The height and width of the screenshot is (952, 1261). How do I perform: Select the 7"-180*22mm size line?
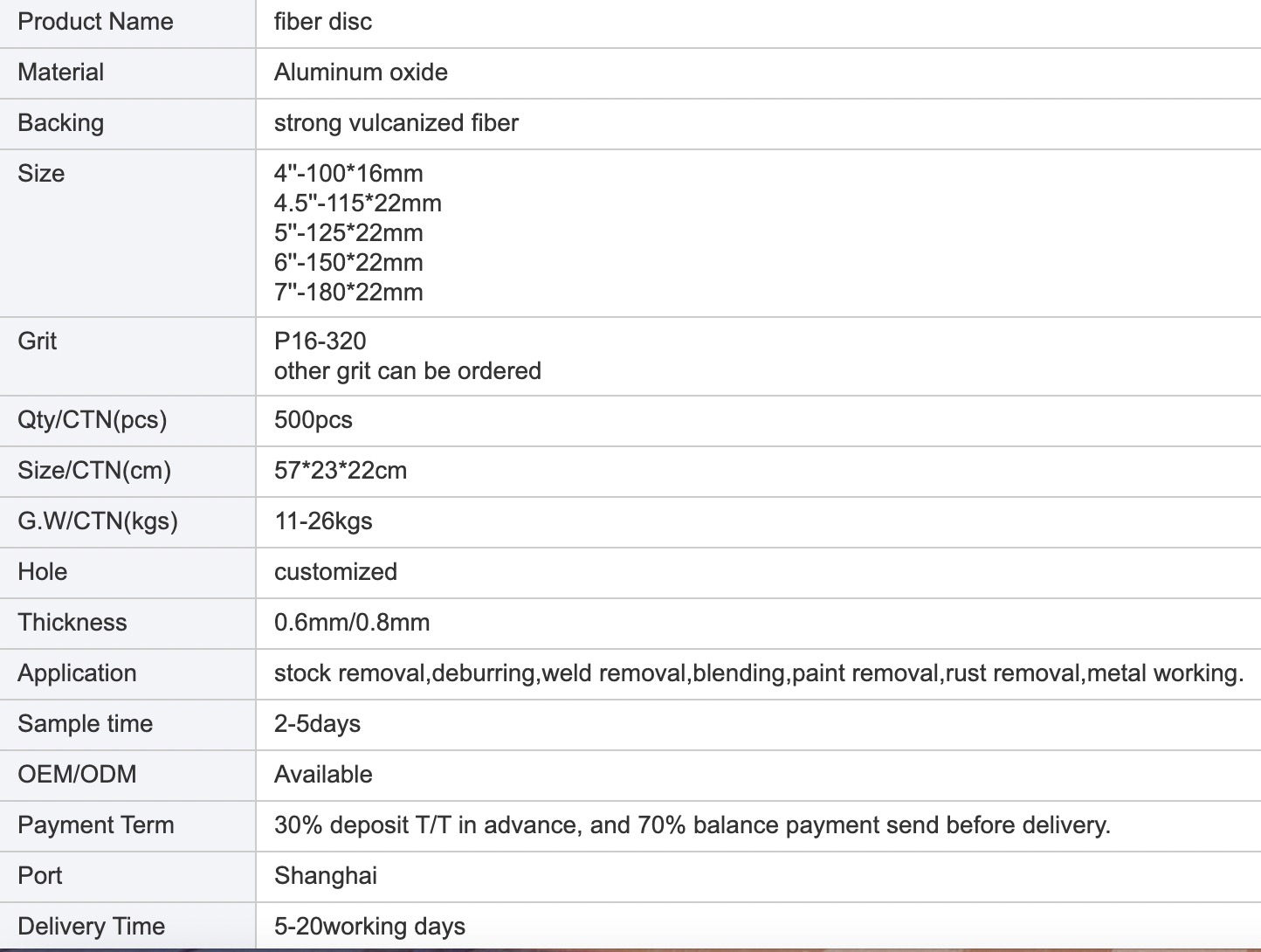click(x=348, y=292)
